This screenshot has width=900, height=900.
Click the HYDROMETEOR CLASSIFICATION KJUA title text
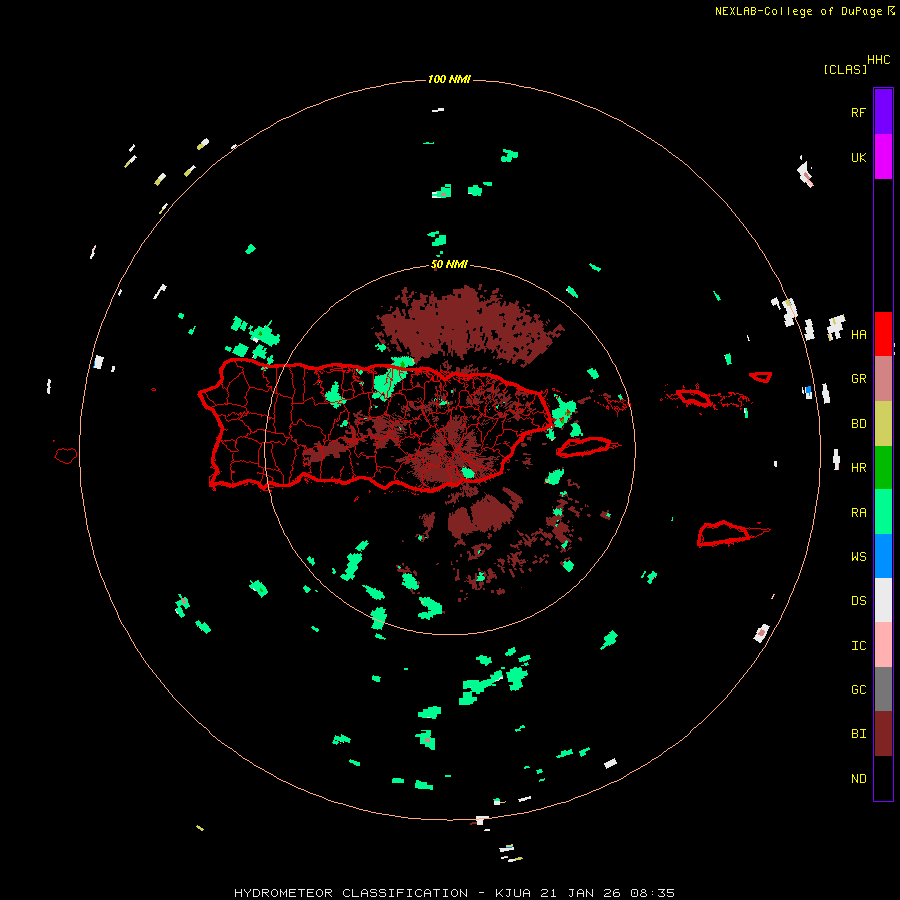point(454,893)
